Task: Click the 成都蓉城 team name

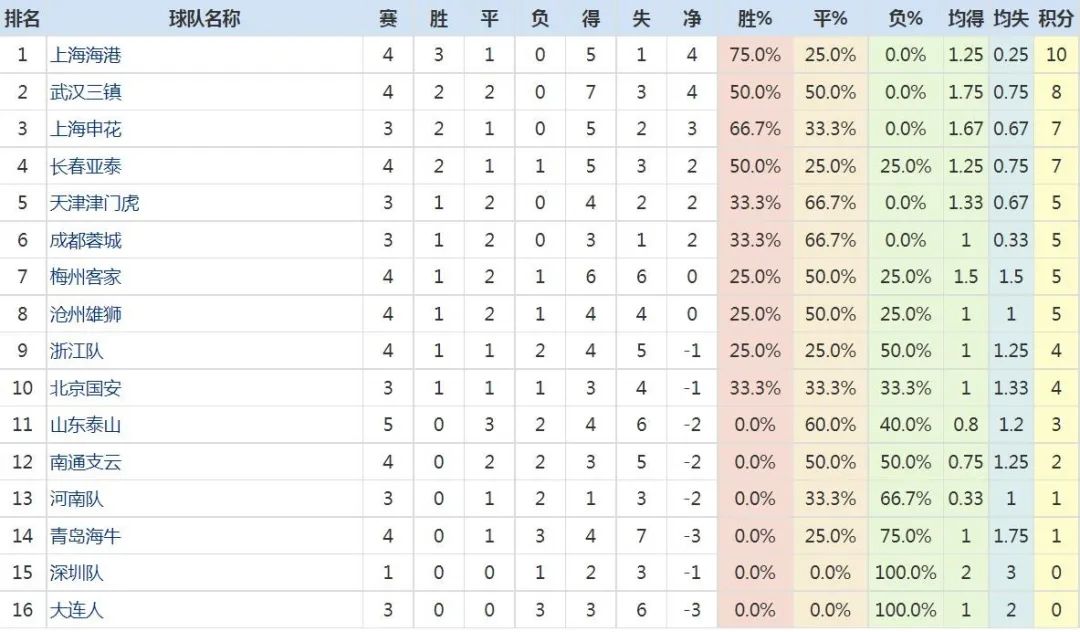Action: [x=86, y=240]
